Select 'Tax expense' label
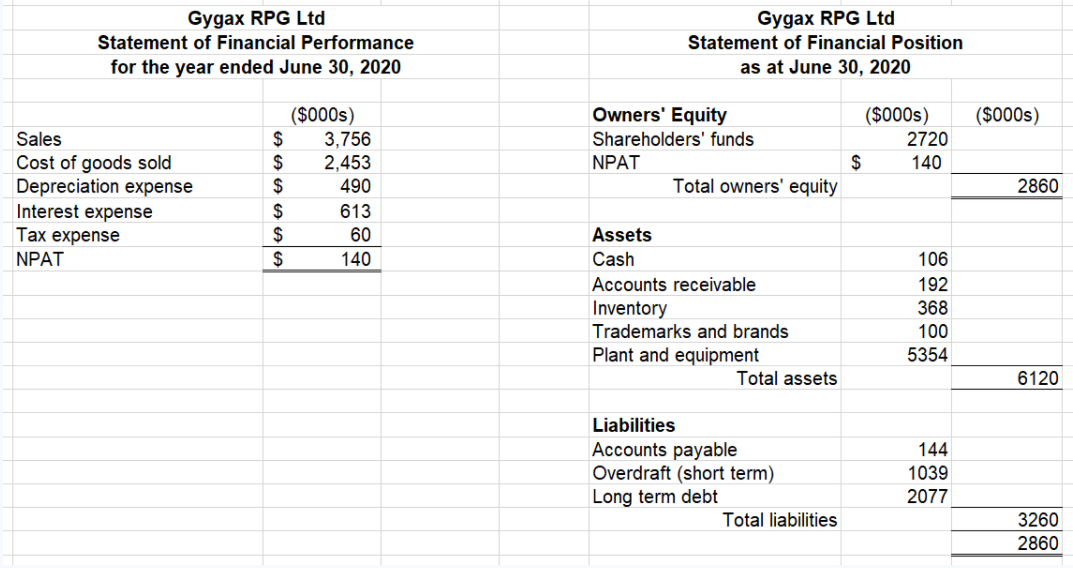Viewport: 1073px width, 568px height. (x=68, y=235)
